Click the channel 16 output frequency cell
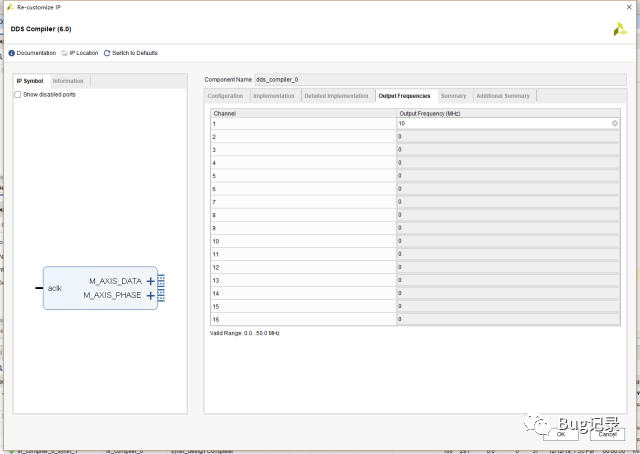The width and height of the screenshot is (640, 454). [508, 319]
